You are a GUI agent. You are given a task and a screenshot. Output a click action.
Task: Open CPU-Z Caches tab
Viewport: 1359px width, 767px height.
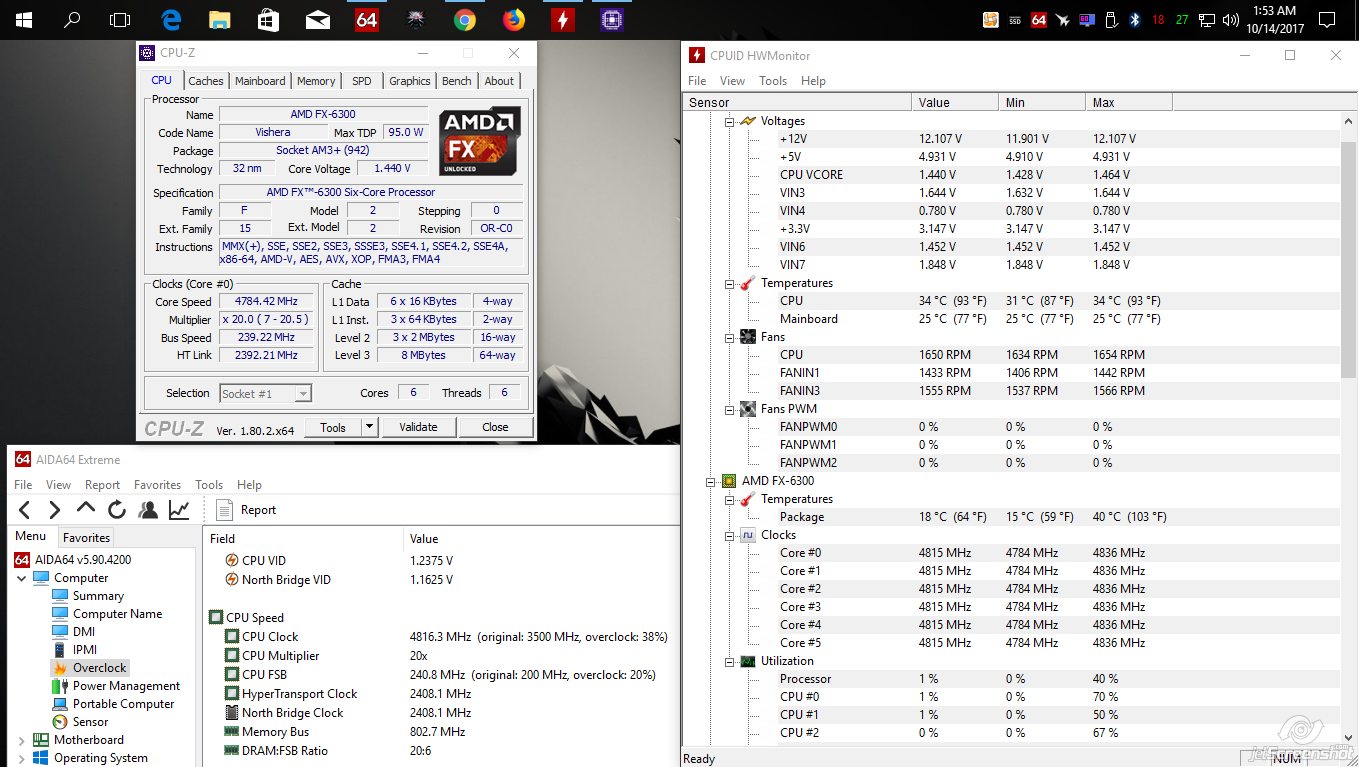coord(206,81)
